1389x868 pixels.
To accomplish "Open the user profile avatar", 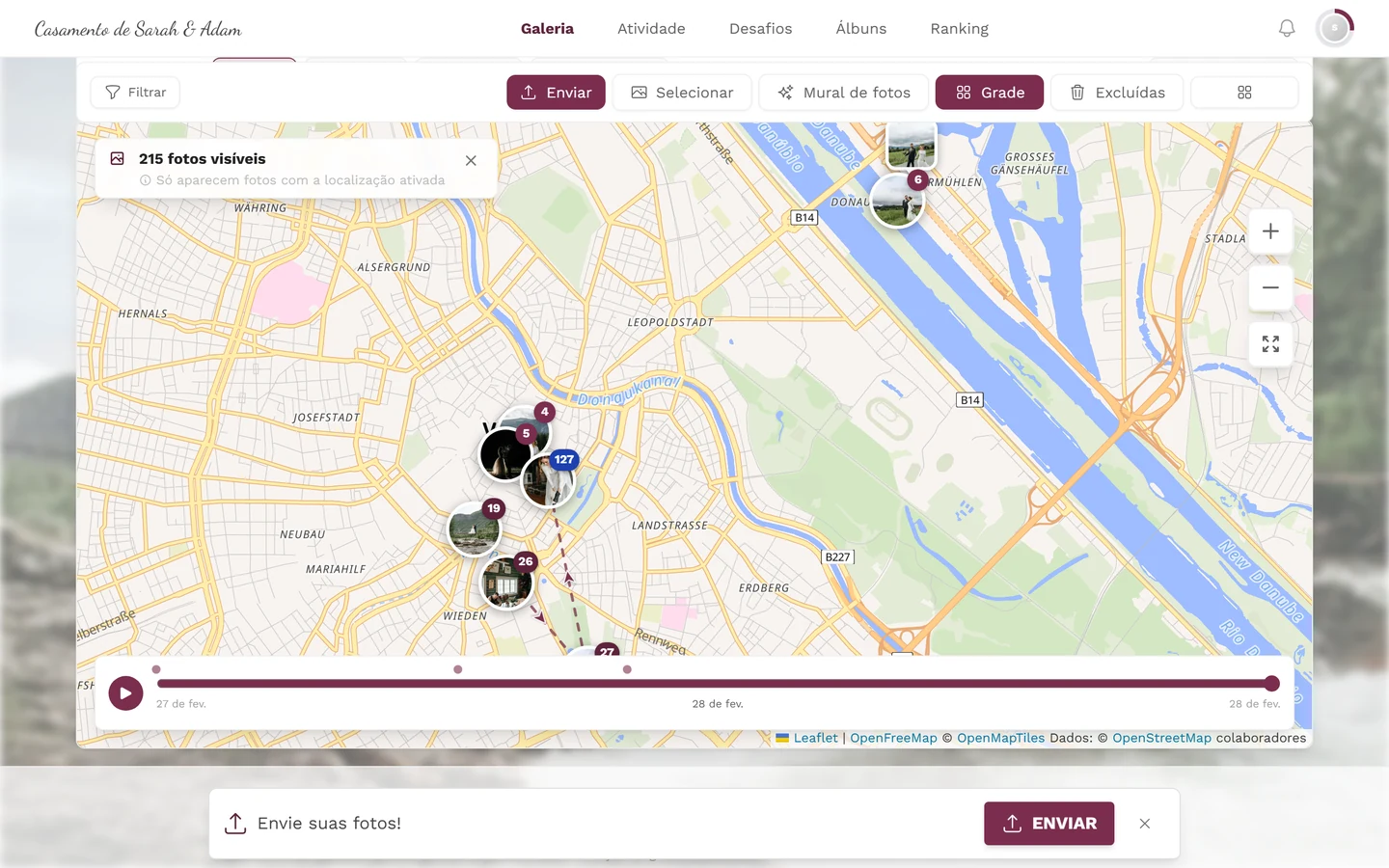I will click(x=1335, y=29).
